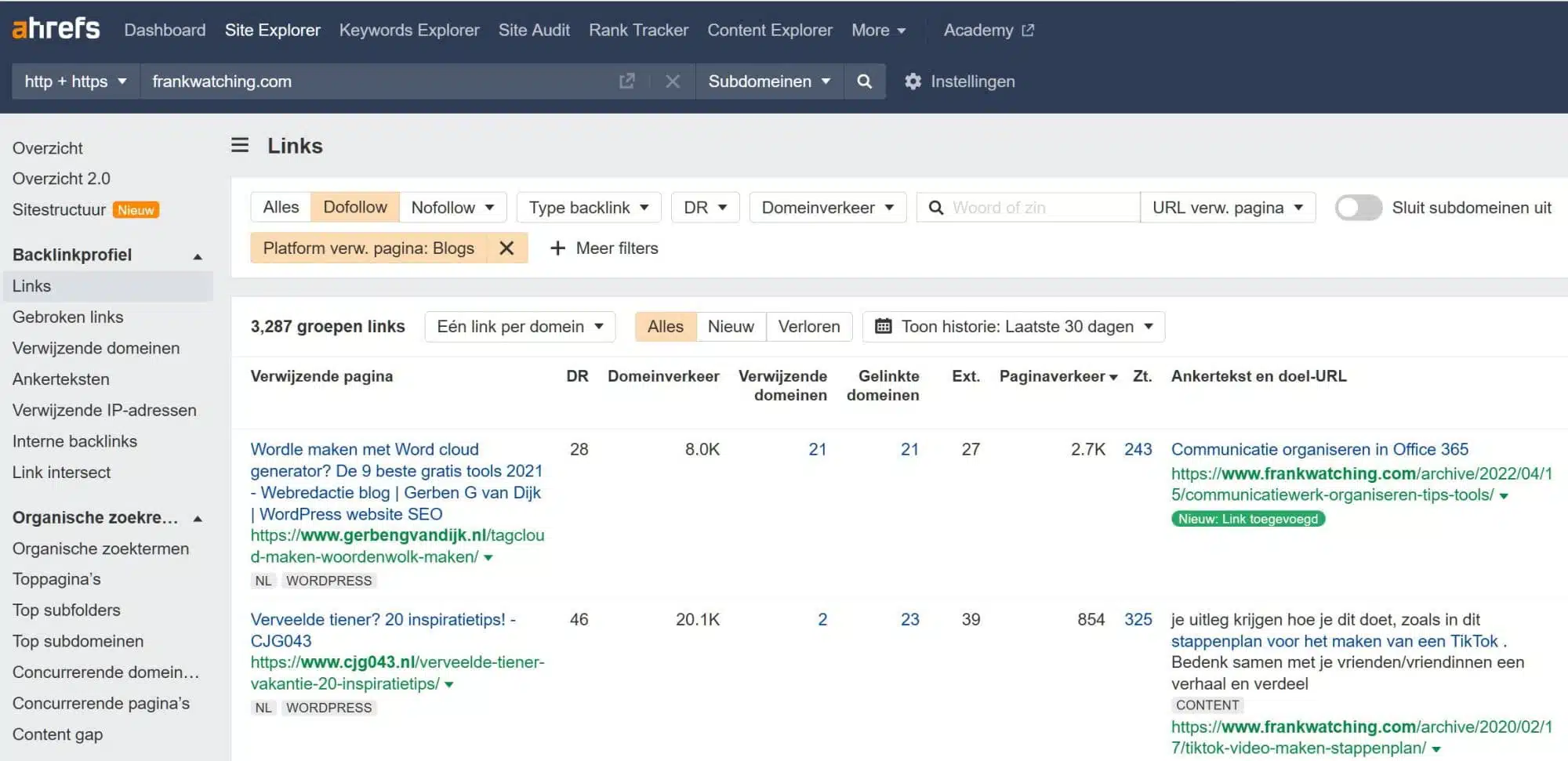Remove the Platform Blogs filter
Viewport: 1568px width, 761px height.
tap(506, 248)
